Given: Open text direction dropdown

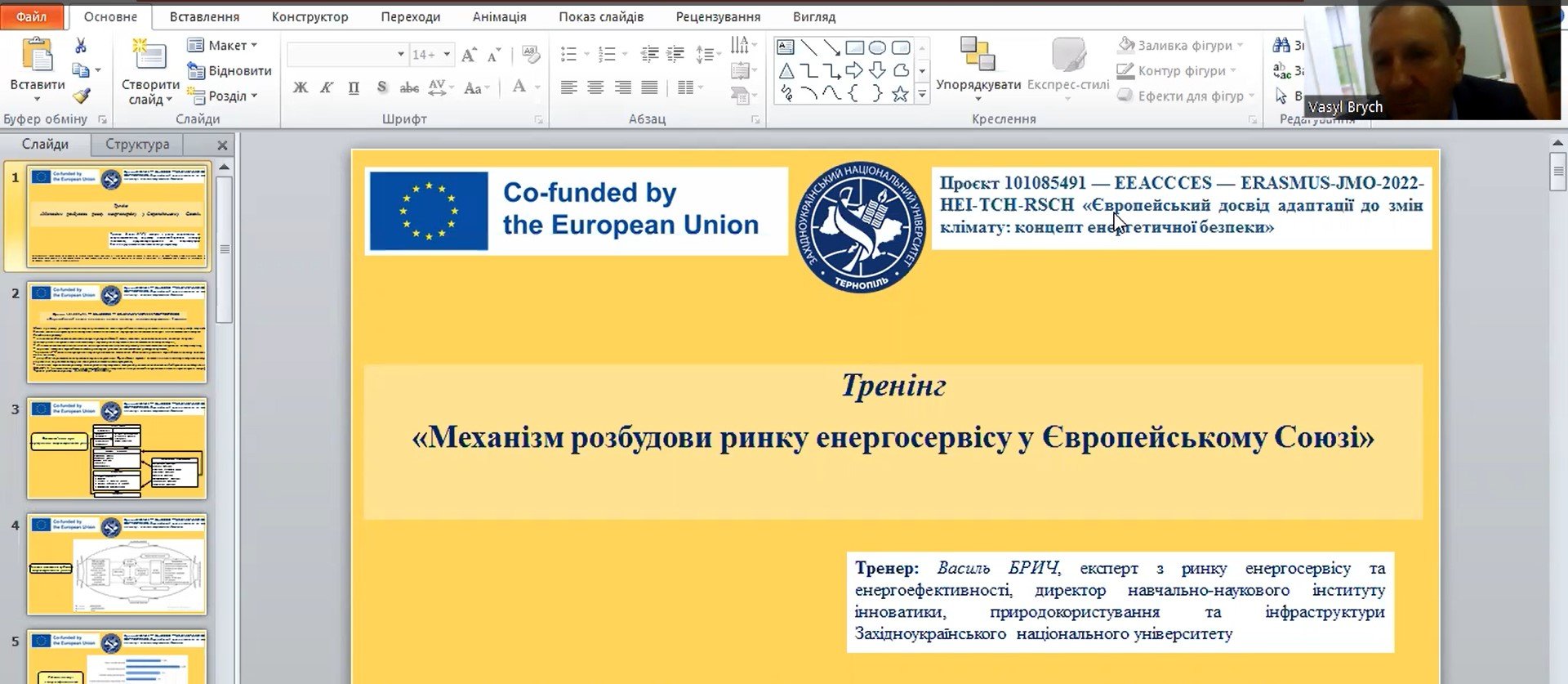Looking at the screenshot, I should click(743, 44).
